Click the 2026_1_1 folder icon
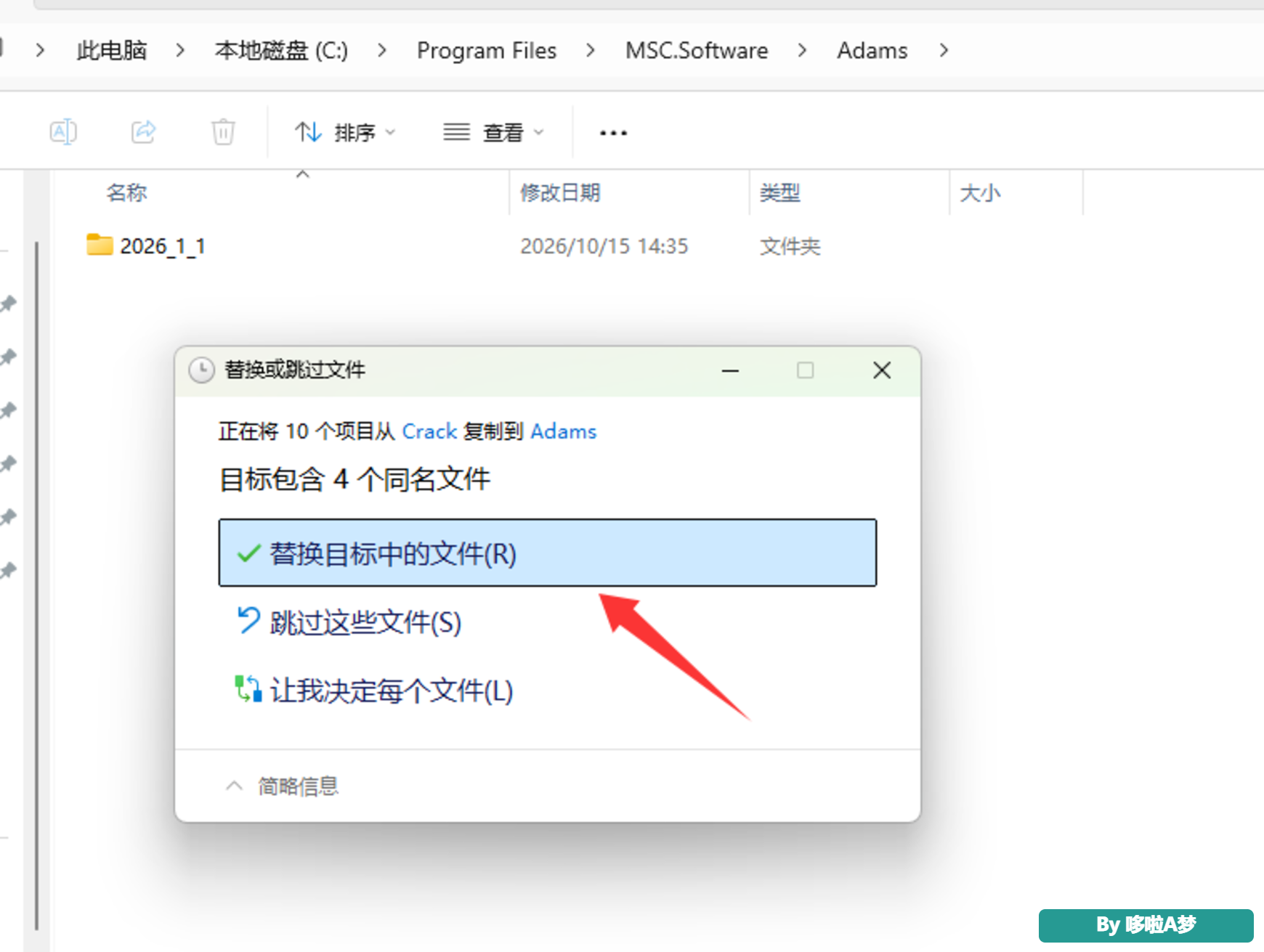Viewport: 1264px width, 952px height. coord(100,245)
